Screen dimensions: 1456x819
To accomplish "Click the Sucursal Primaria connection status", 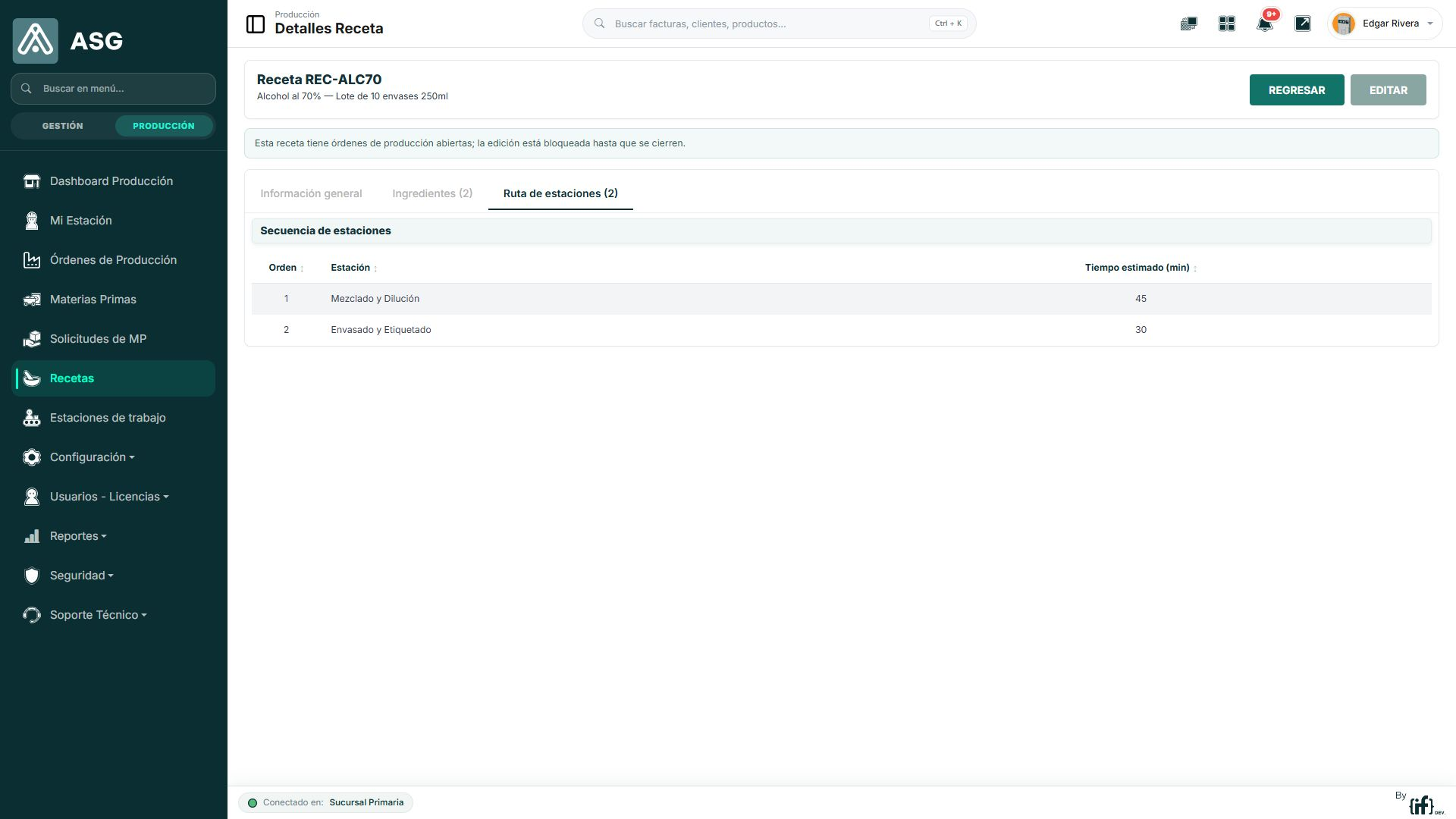I will click(x=326, y=802).
